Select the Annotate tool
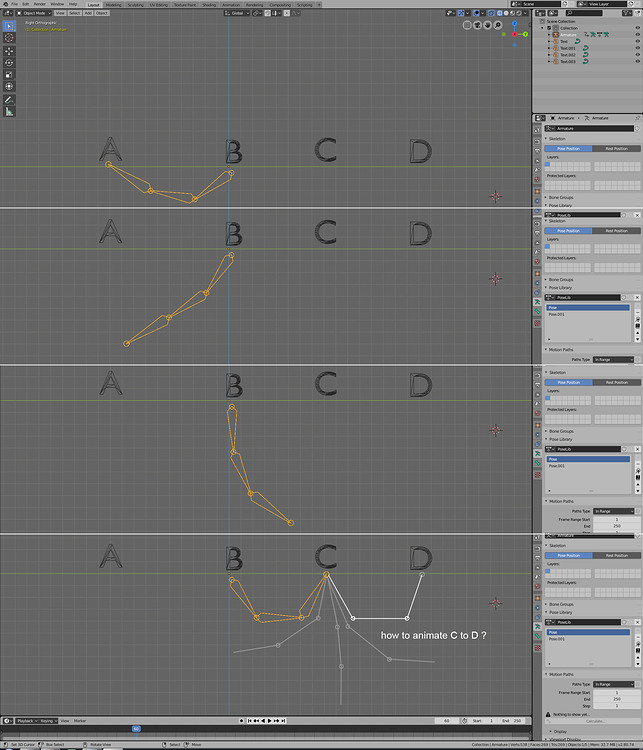The image size is (643, 750). click(9, 99)
